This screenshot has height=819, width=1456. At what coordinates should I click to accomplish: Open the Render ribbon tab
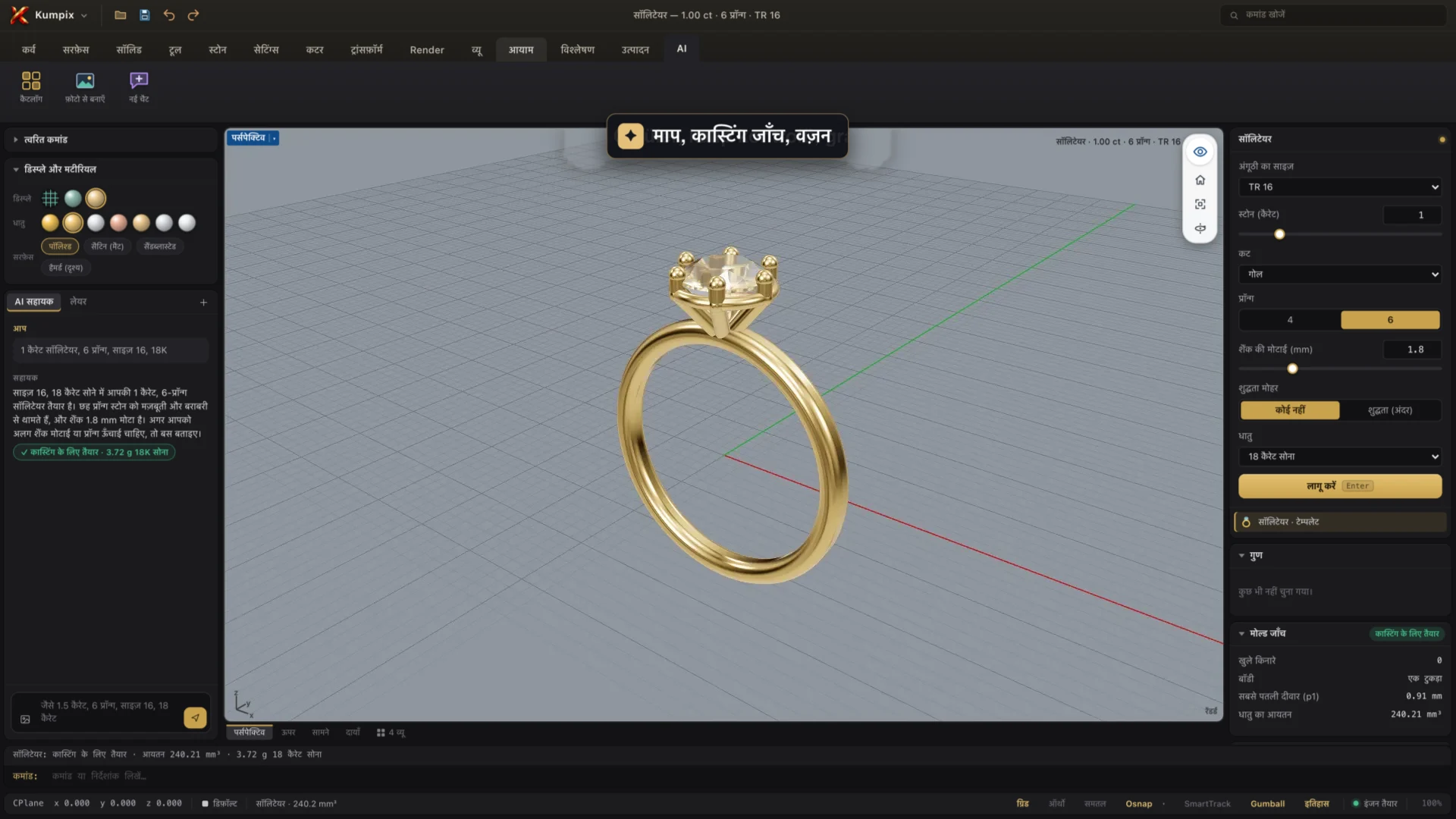tap(427, 50)
